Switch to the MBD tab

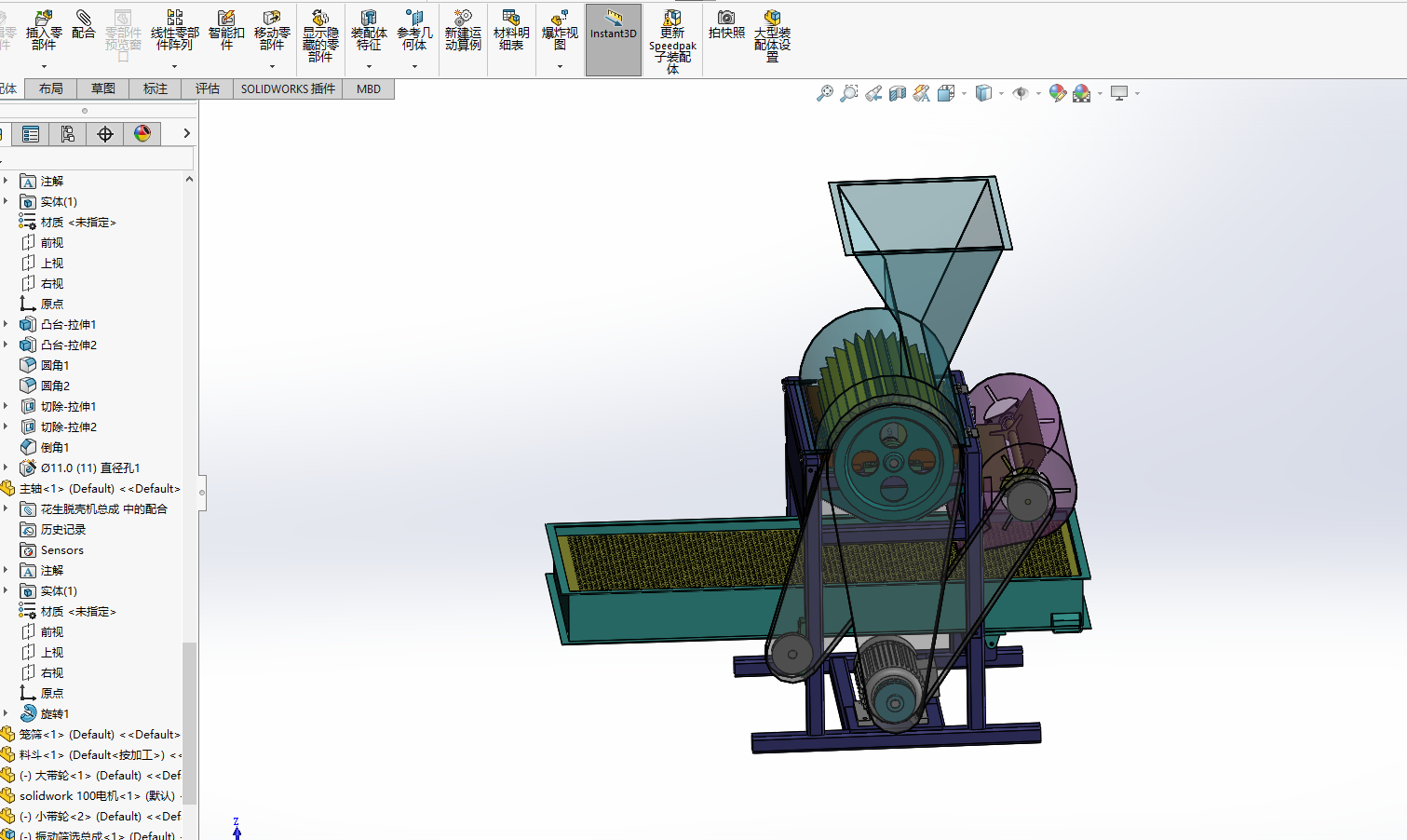(369, 89)
